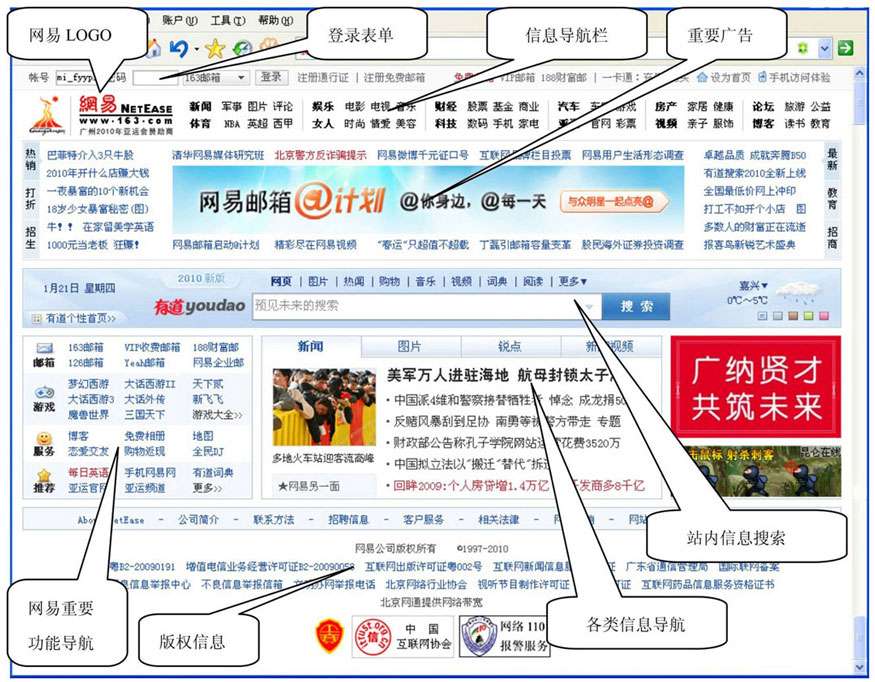Open the 工具(T) menu
The width and height of the screenshot is (875, 682).
pos(228,21)
